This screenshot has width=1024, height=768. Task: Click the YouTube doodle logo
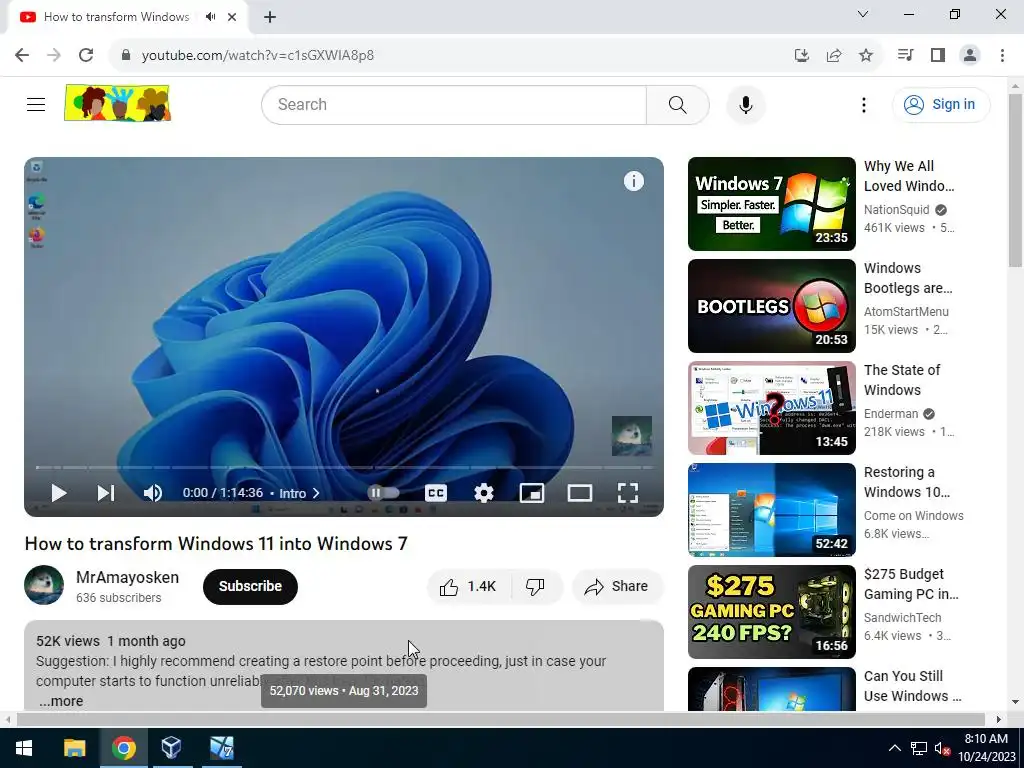(x=118, y=103)
